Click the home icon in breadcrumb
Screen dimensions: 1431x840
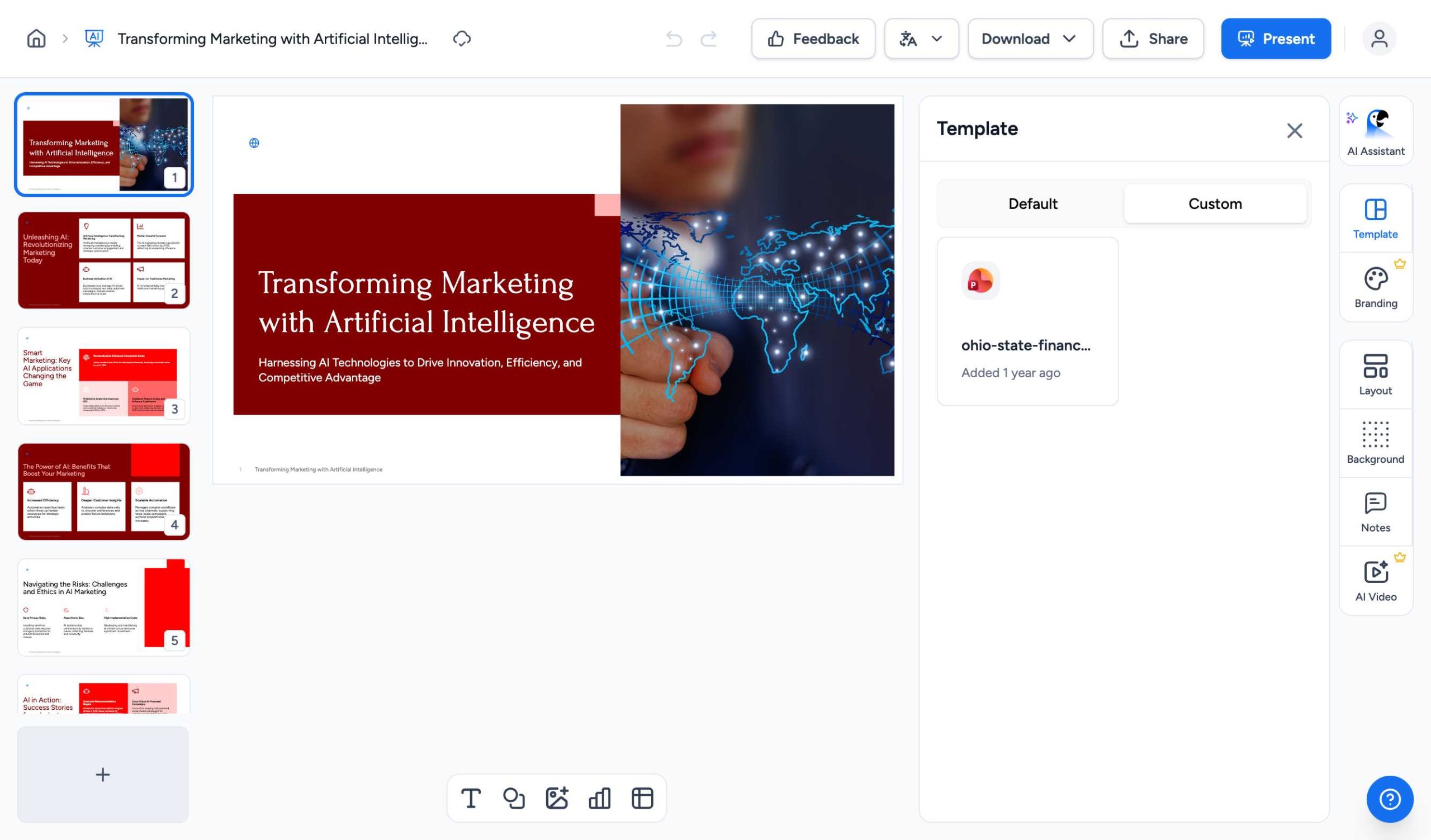[36, 39]
